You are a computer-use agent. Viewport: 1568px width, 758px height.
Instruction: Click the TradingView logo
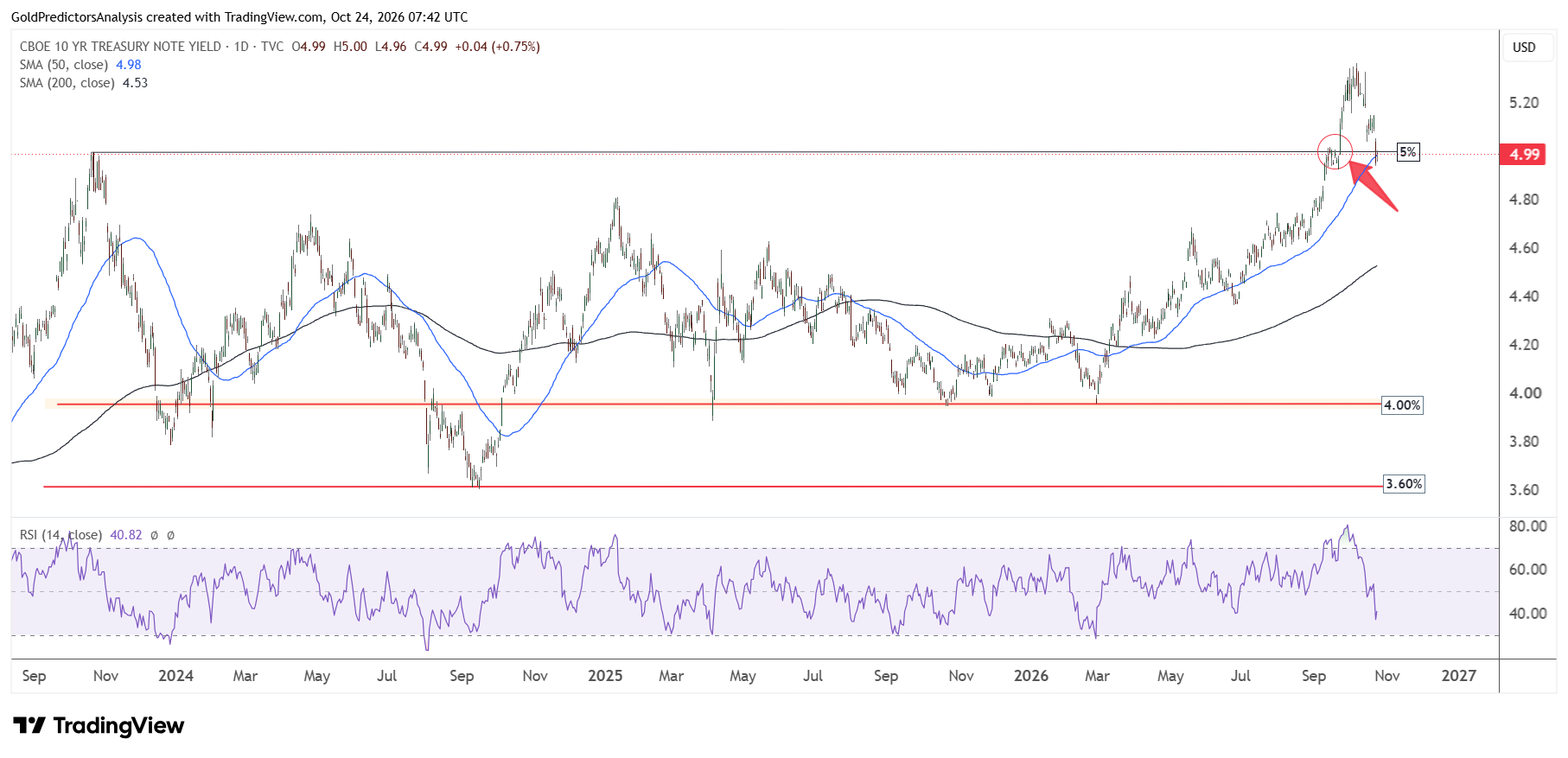tap(99, 725)
